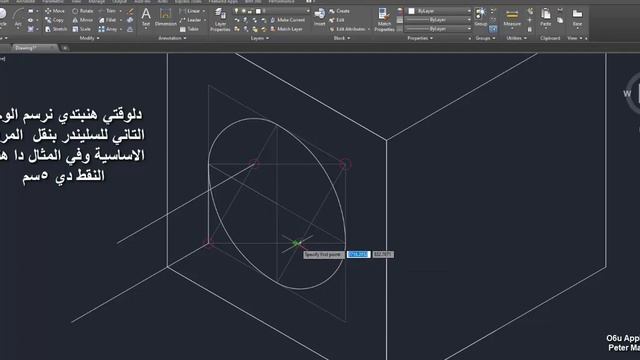
Task: Click the Copy Clip icon in Clipboard
Action: 560,20
